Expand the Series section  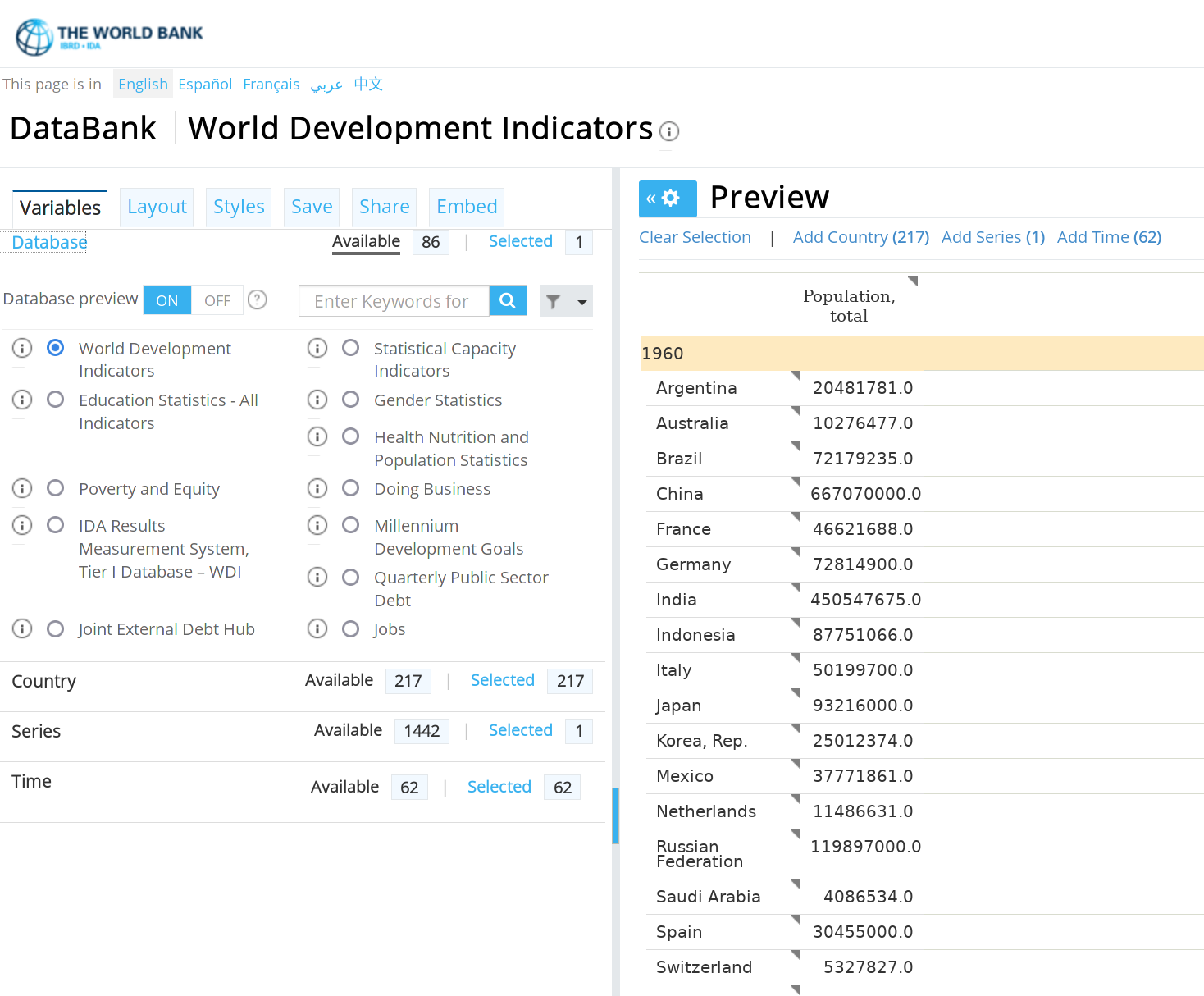click(36, 732)
